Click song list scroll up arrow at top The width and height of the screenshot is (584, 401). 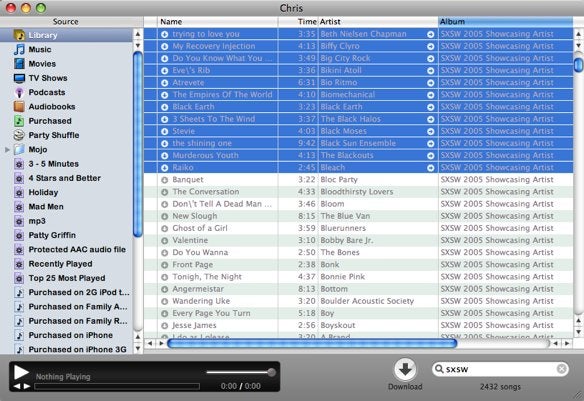[578, 34]
